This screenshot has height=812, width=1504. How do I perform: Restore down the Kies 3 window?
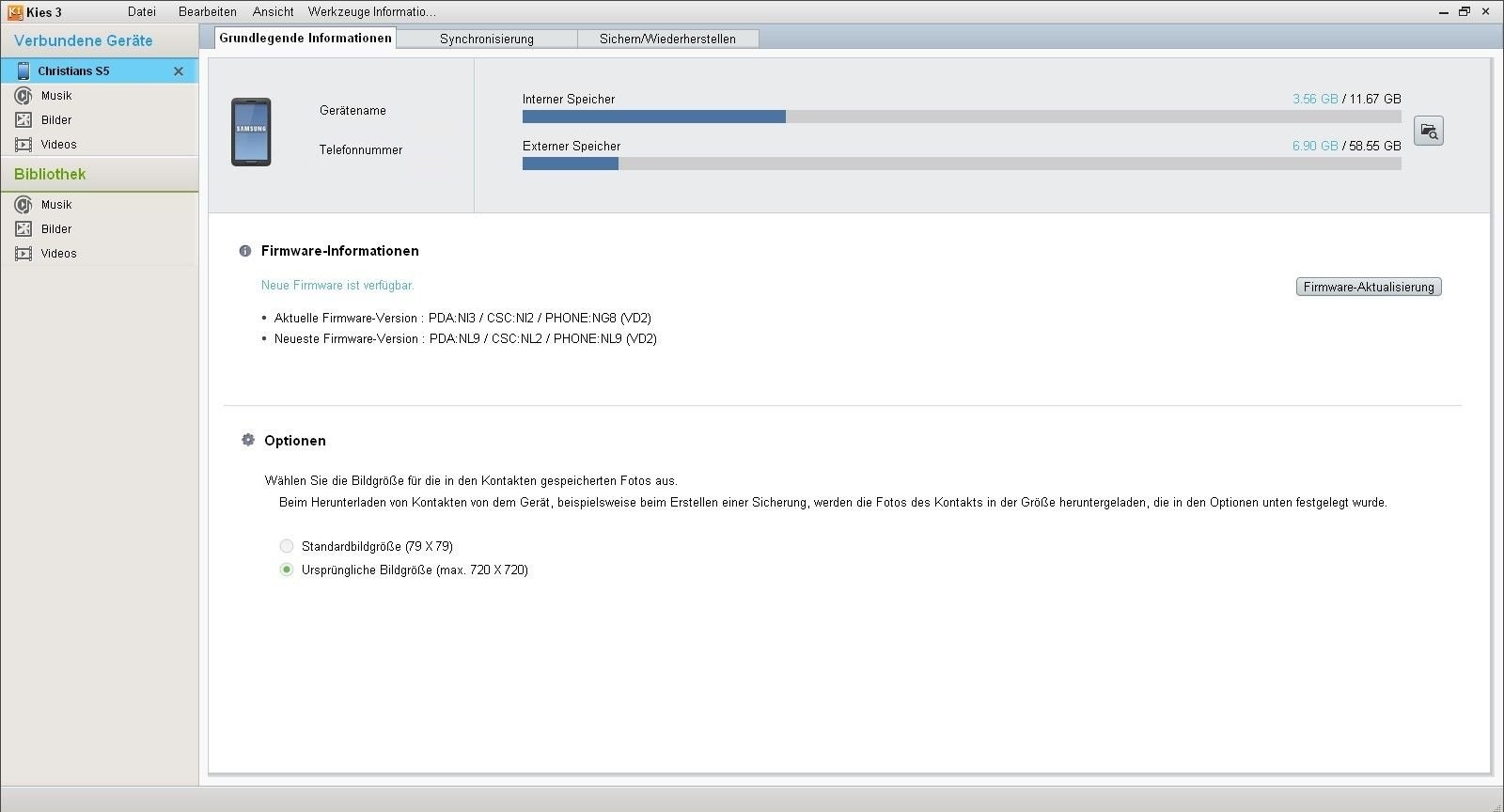pos(1465,12)
